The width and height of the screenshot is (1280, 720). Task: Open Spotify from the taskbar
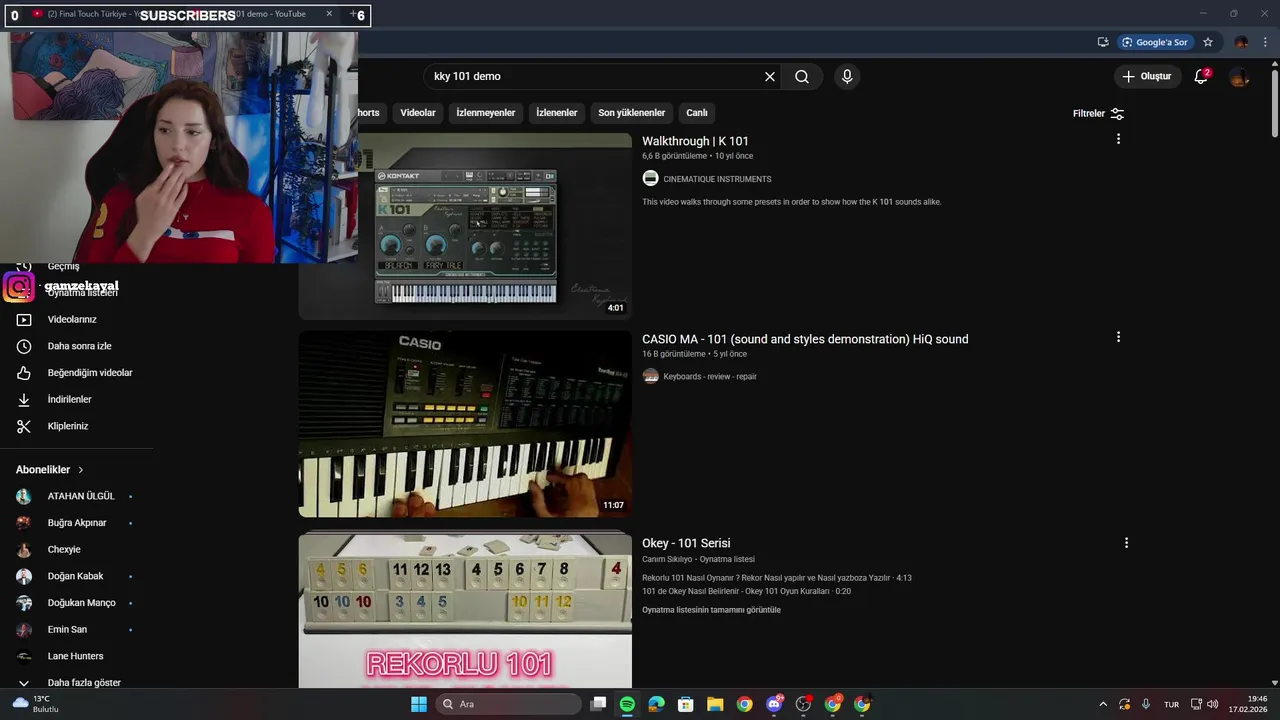[x=627, y=704]
